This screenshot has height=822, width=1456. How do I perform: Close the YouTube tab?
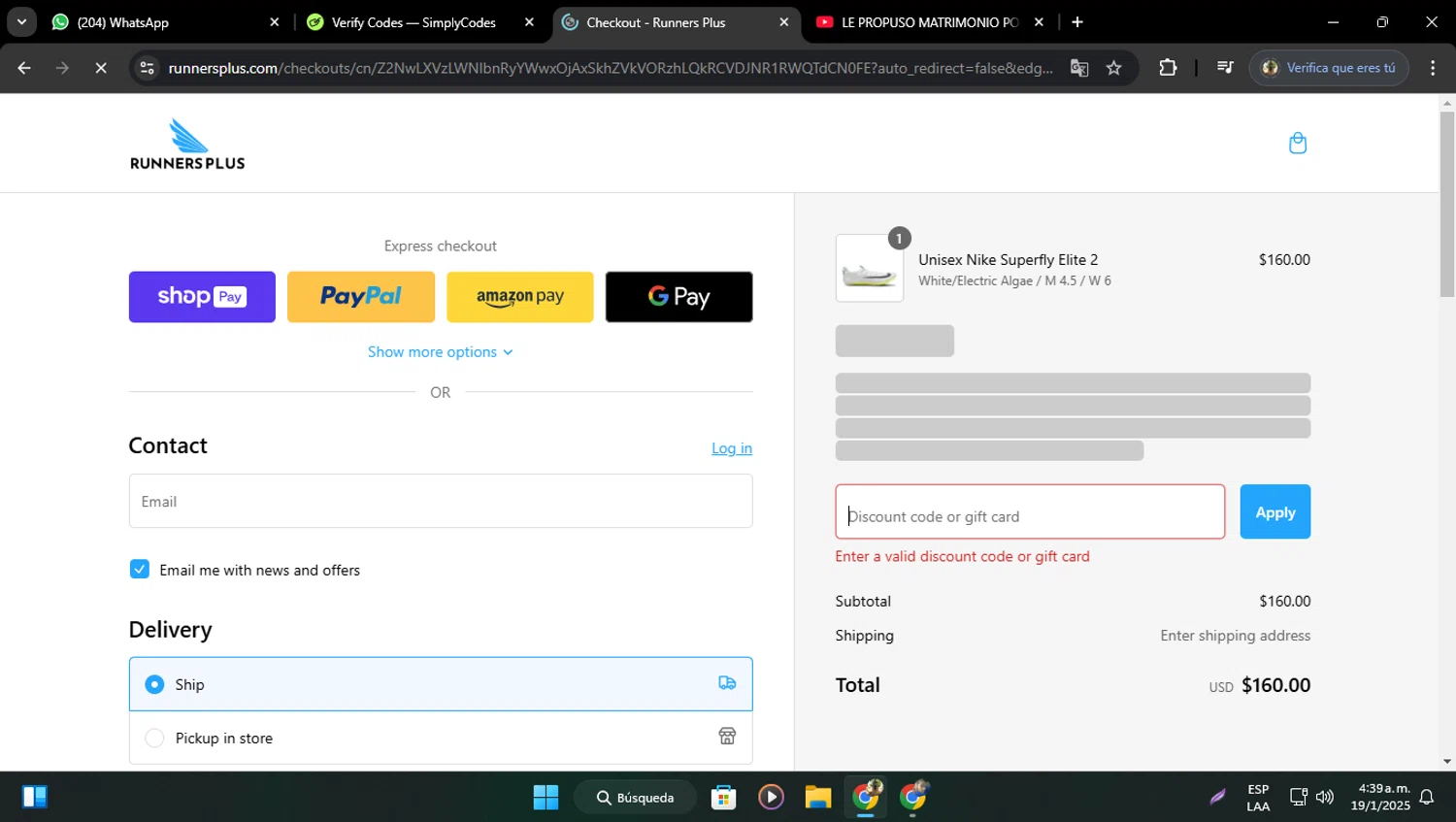(x=1039, y=22)
